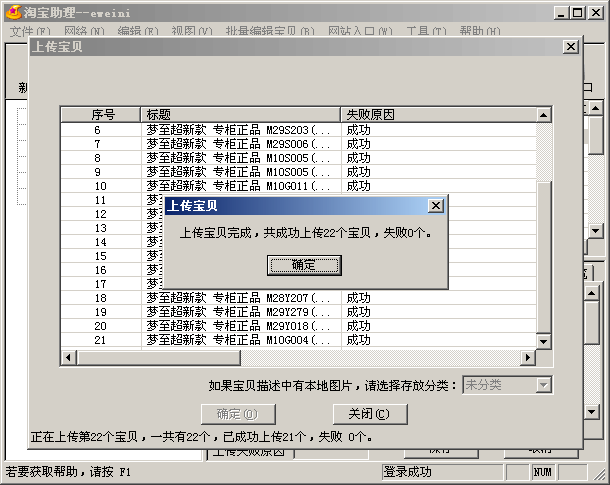Select row 8 titled M10S005
The width and height of the screenshot is (610, 485).
pos(298,158)
